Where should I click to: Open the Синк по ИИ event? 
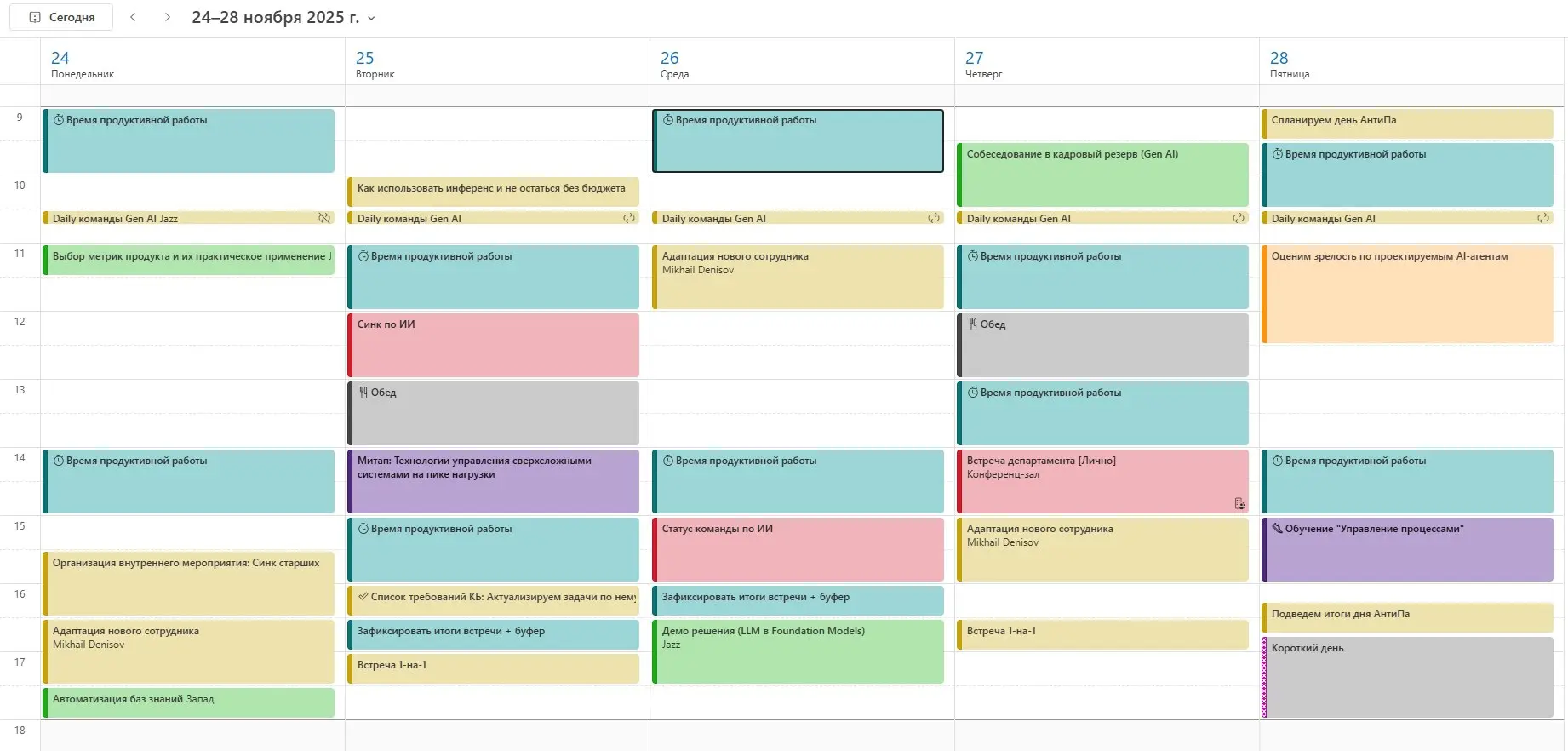(494, 345)
